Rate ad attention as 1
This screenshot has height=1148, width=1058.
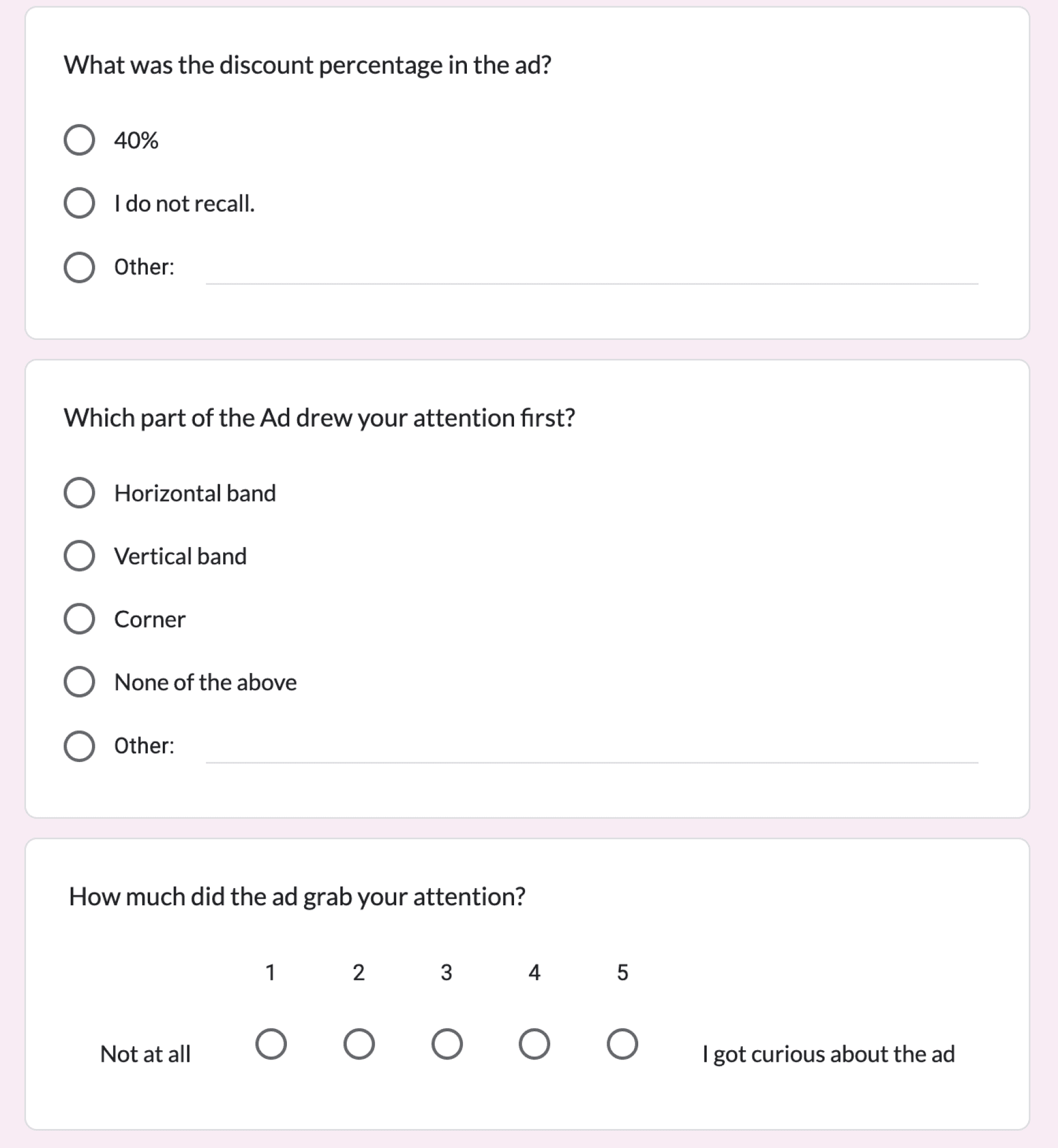tap(271, 1044)
